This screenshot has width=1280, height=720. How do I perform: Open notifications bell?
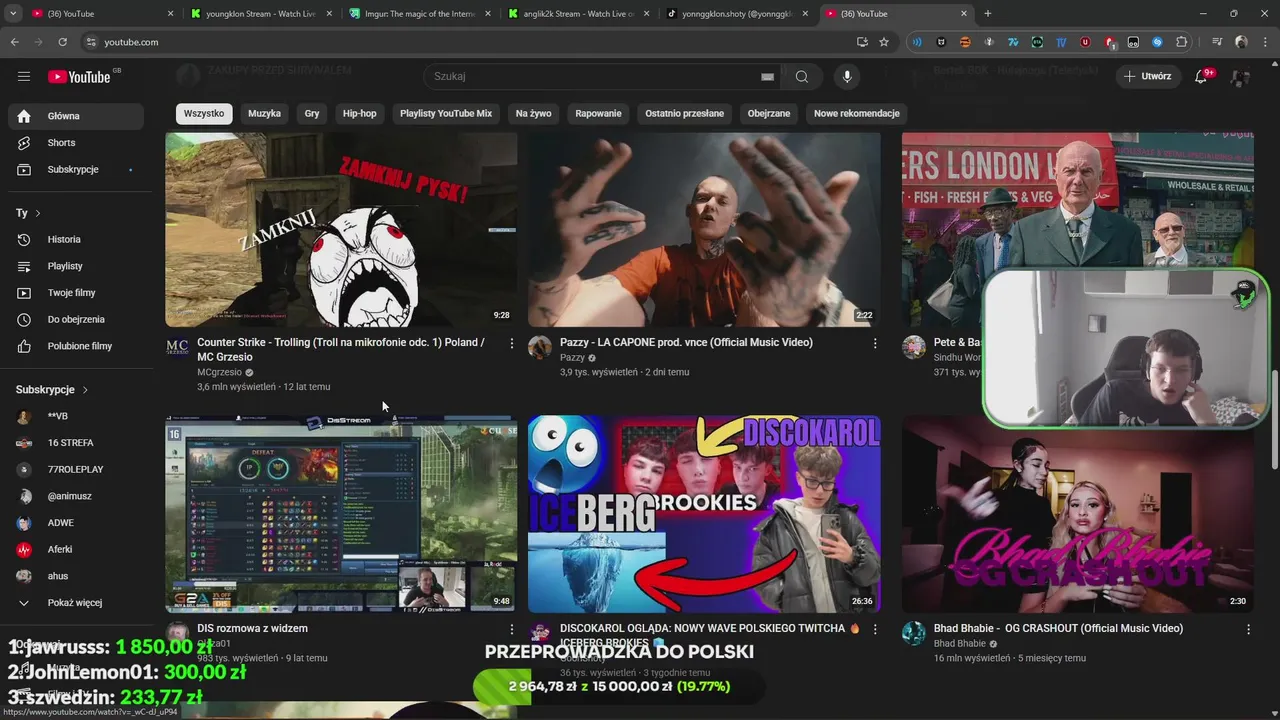(x=1202, y=76)
